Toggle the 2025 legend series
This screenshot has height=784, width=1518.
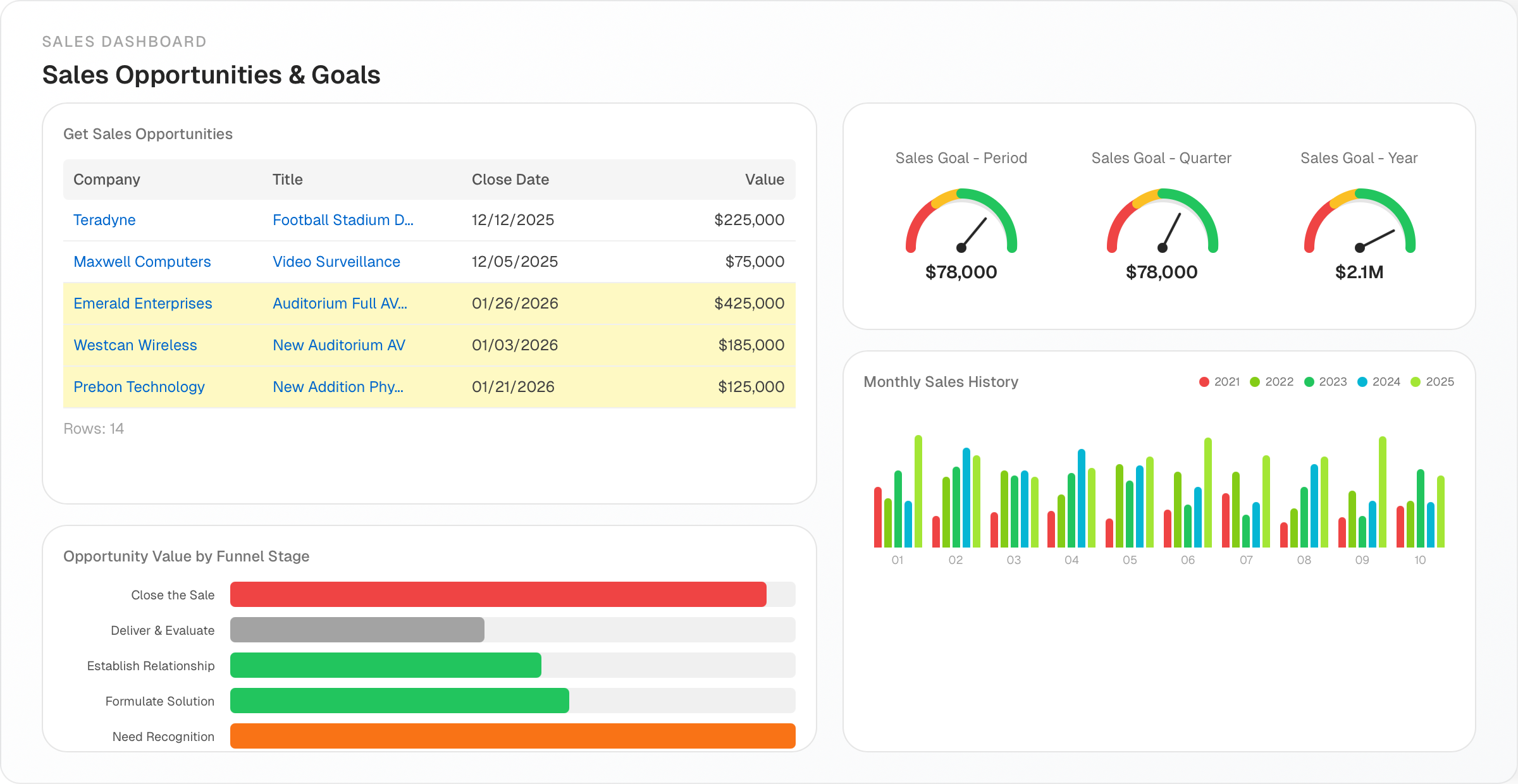[1432, 382]
